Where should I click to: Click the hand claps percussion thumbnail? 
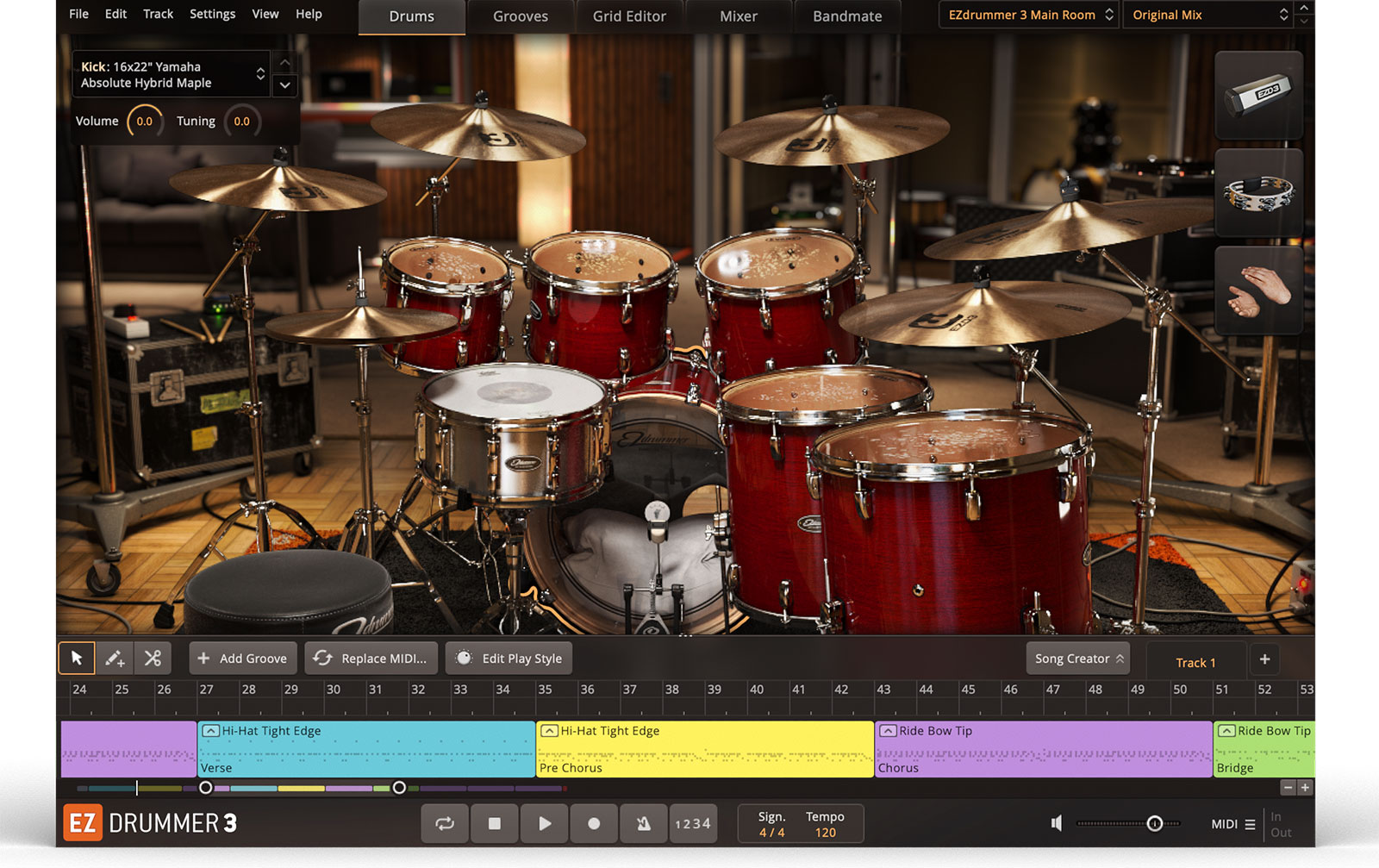(x=1258, y=290)
